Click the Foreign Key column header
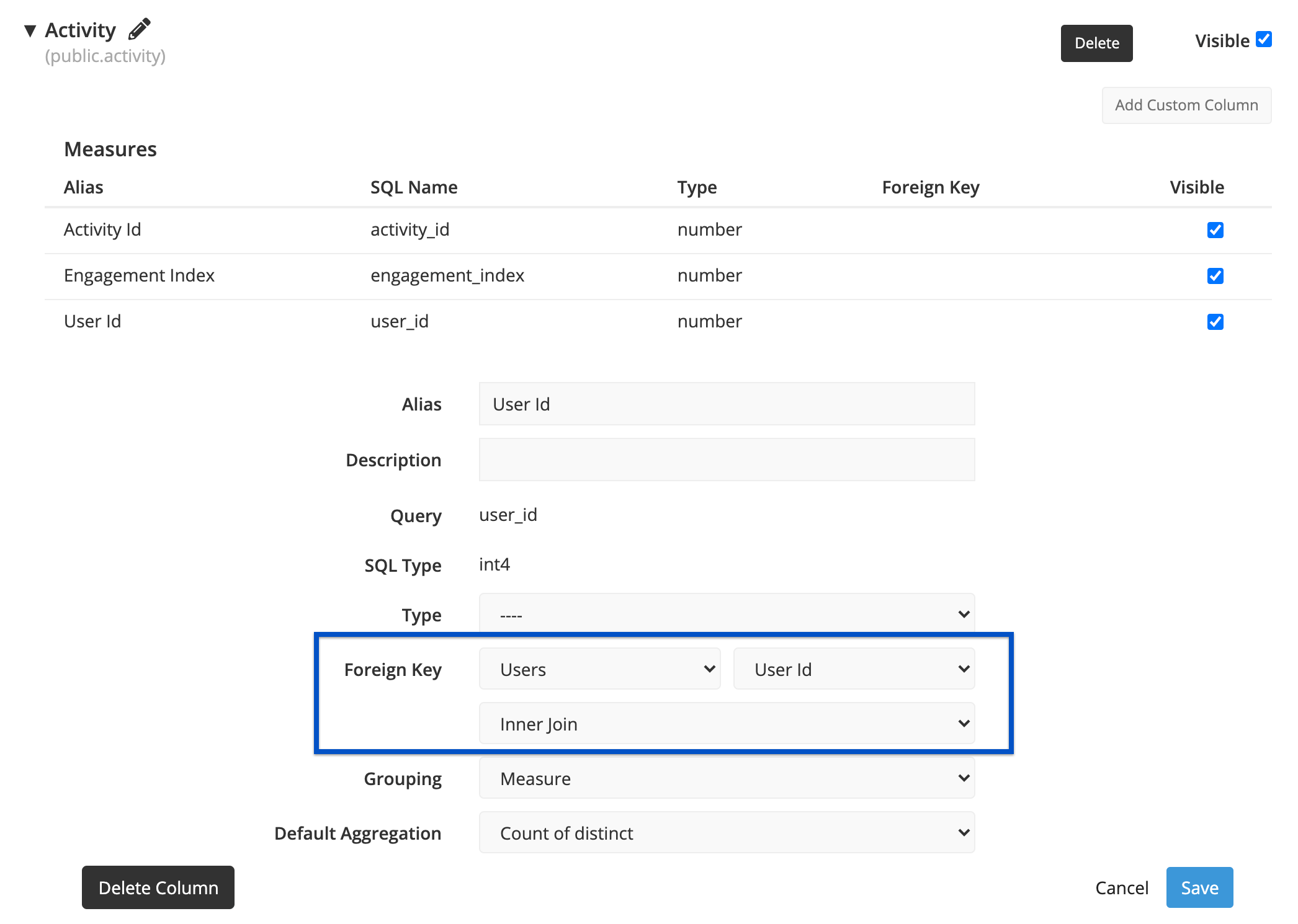Viewport: 1298px width, 924px height. [931, 187]
